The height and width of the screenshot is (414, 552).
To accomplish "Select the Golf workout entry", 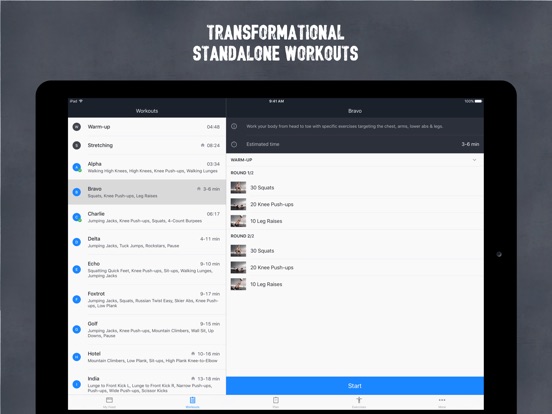I will 147,330.
